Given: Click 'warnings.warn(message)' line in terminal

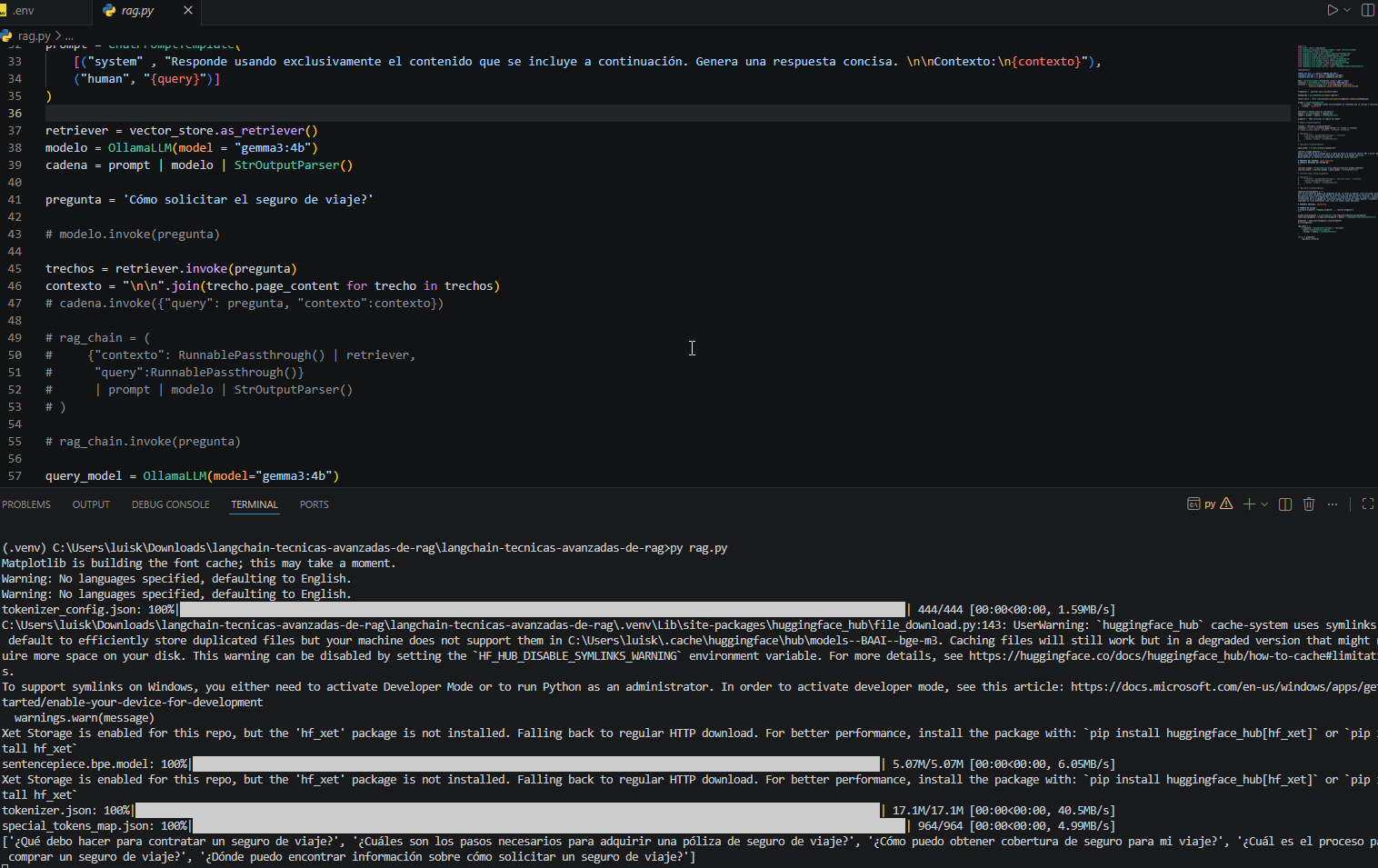Looking at the screenshot, I should pyautogui.click(x=85, y=718).
